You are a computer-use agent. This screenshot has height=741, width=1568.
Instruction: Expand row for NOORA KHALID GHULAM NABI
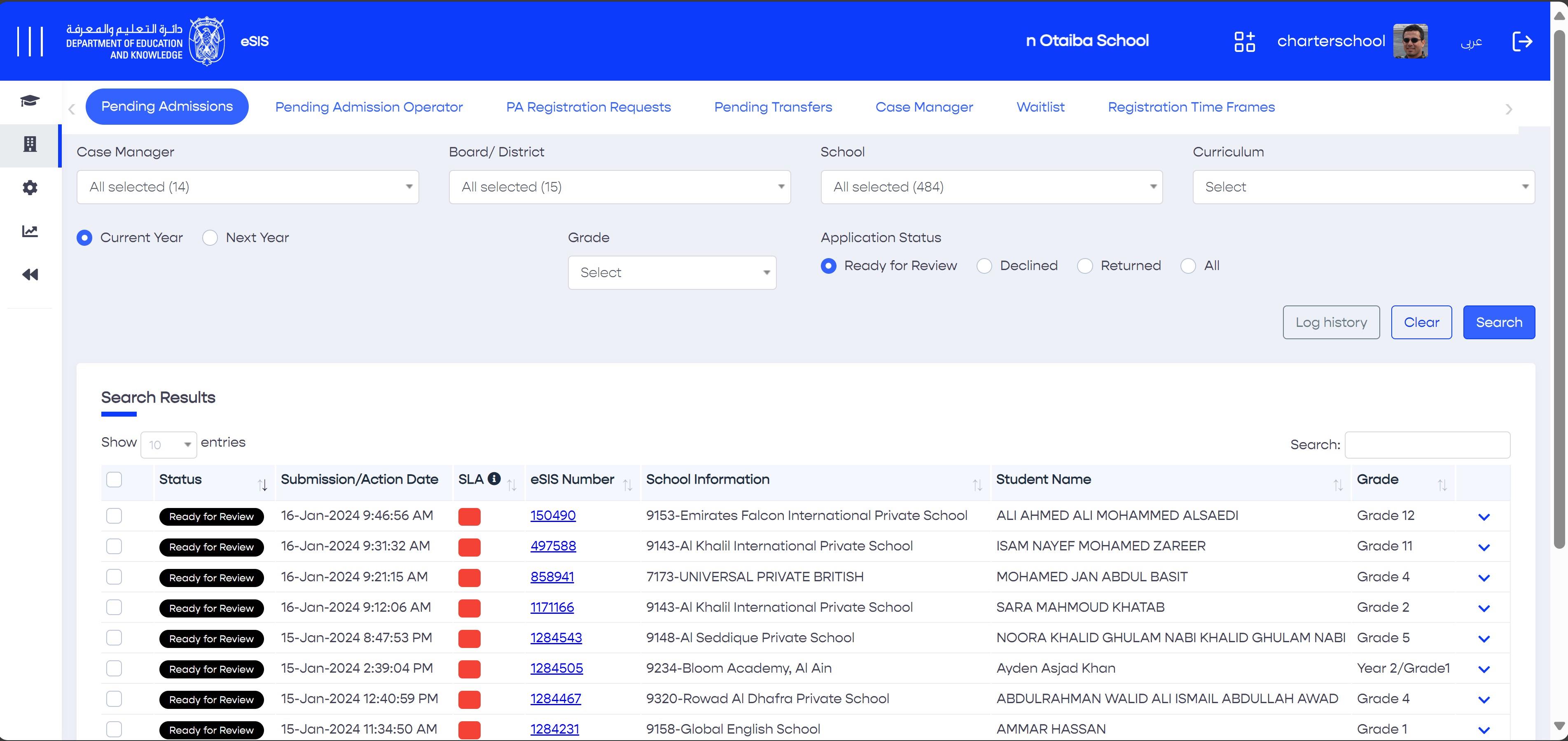1484,639
